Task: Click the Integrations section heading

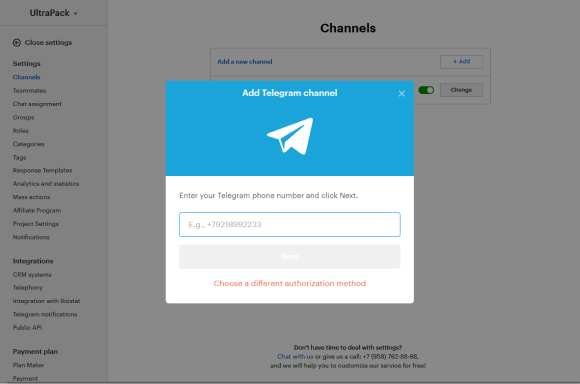Action: click(33, 261)
